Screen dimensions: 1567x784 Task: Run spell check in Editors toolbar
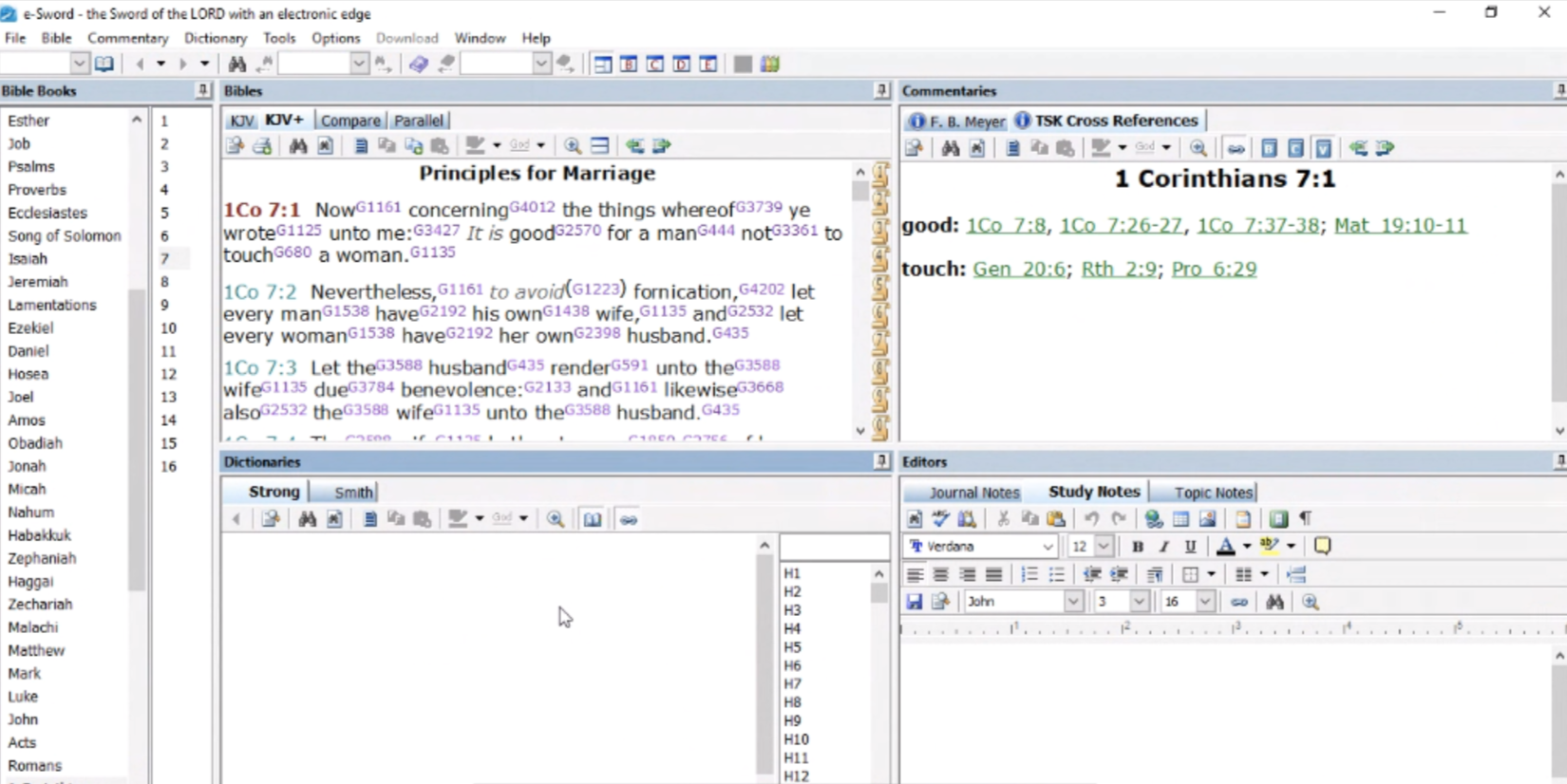(x=941, y=518)
